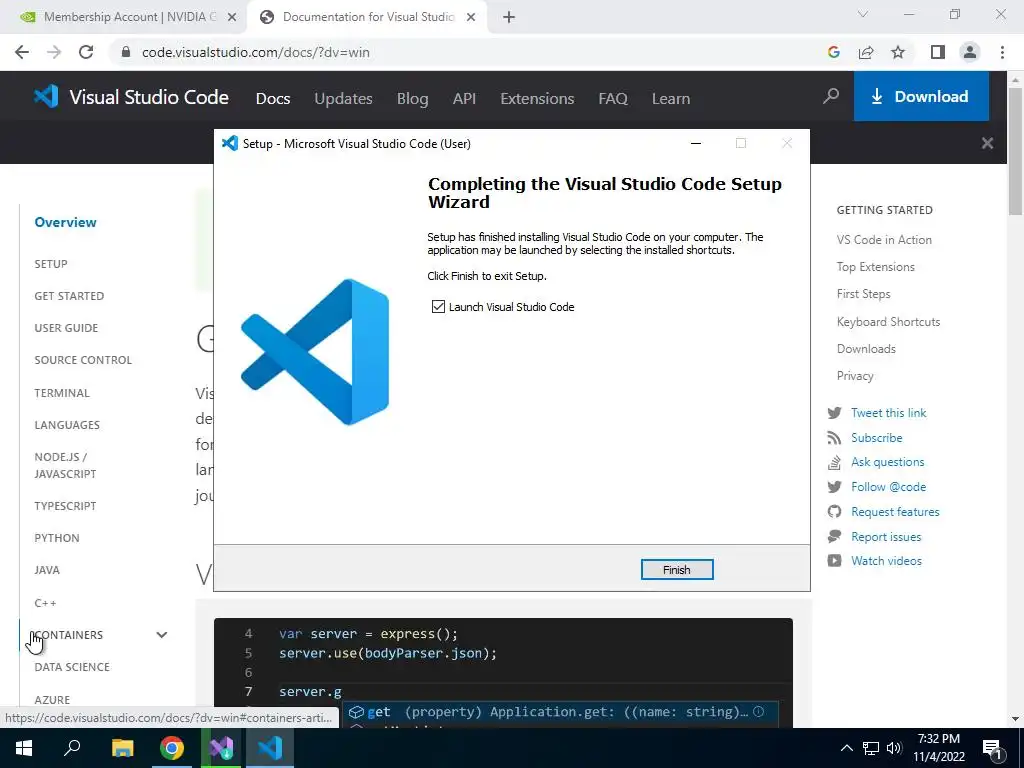
Task: Dismiss the banner with the X icon
Action: point(987,143)
